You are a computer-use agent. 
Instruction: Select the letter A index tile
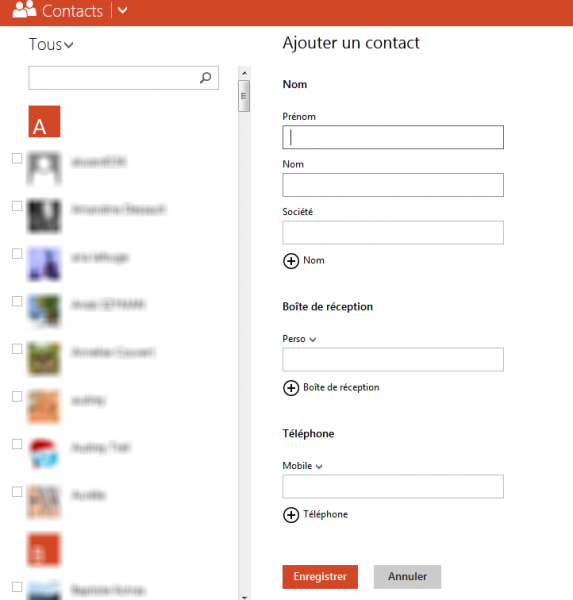point(44,121)
